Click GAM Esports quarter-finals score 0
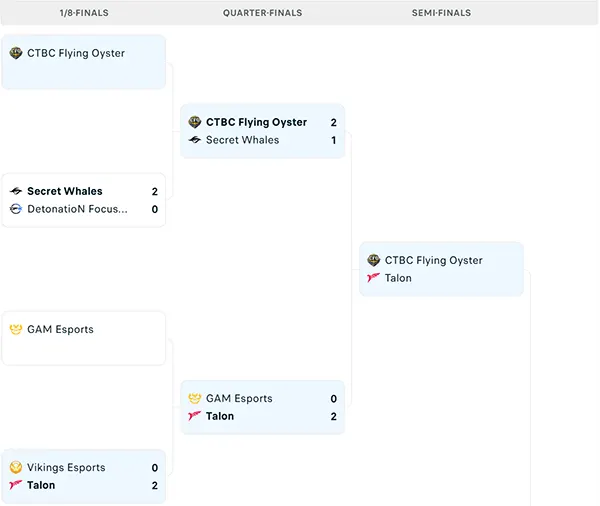Image resolution: width=600 pixels, height=506 pixels. point(334,399)
